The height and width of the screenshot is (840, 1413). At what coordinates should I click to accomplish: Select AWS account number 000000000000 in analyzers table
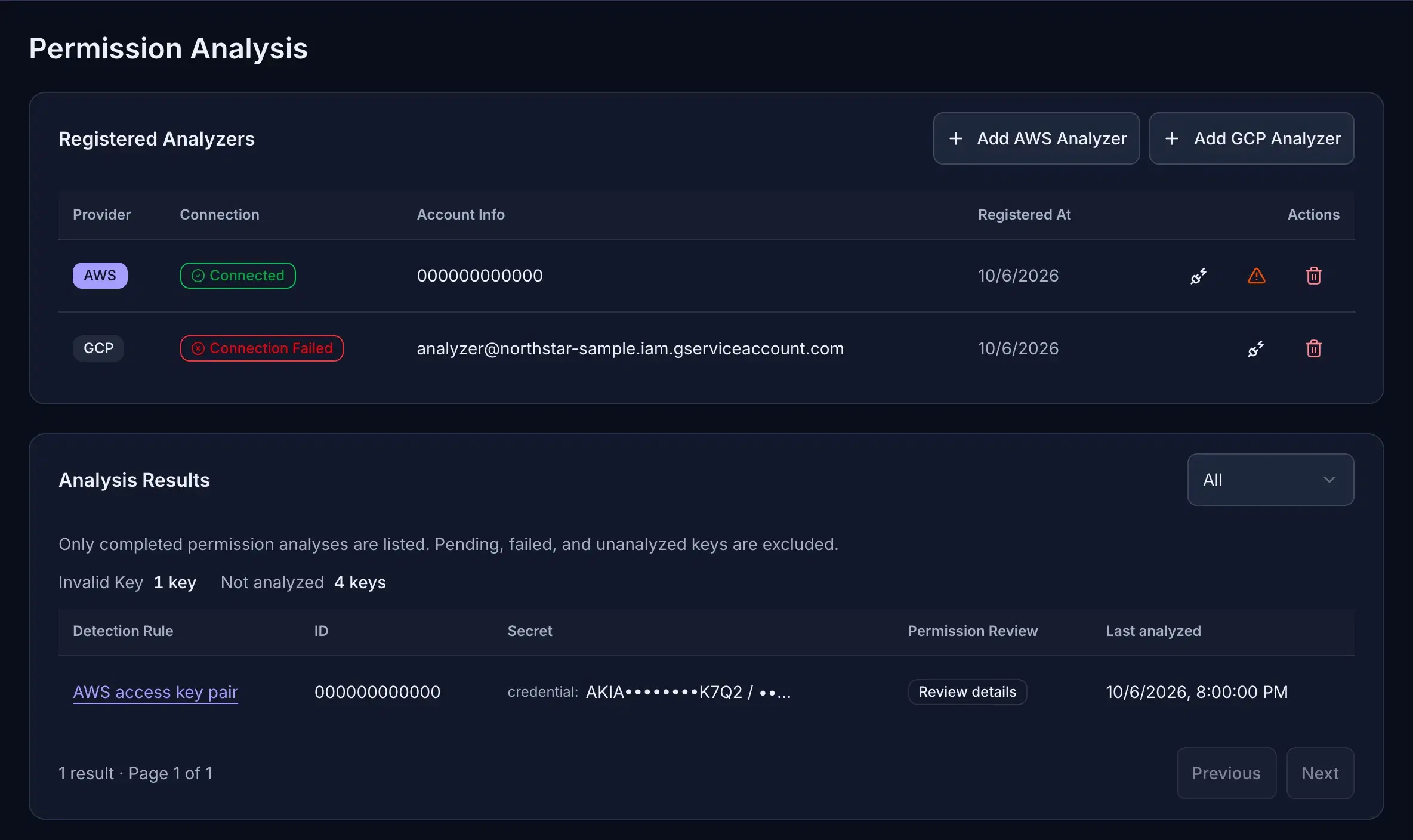[x=480, y=276]
